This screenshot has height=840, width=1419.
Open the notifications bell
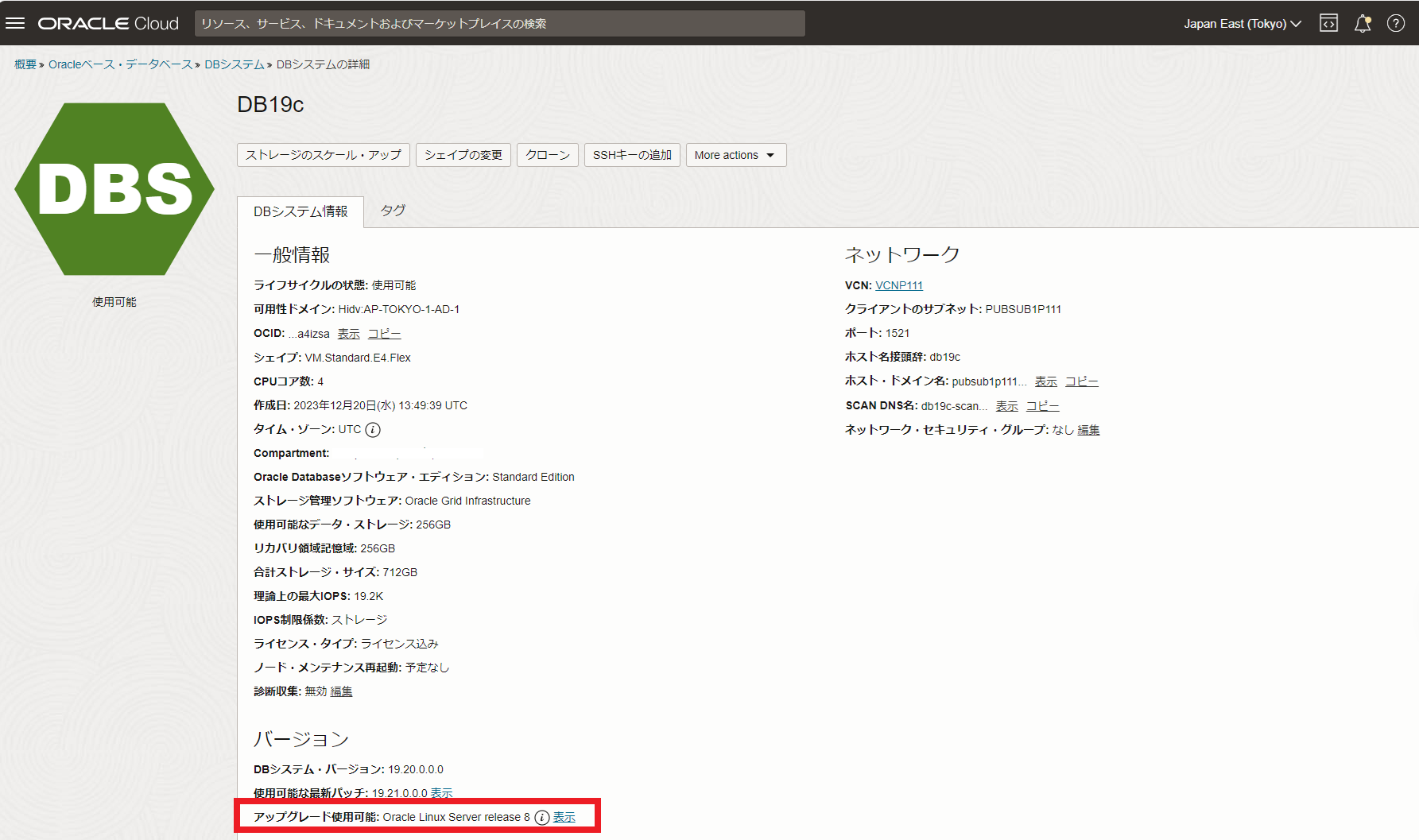[1363, 23]
